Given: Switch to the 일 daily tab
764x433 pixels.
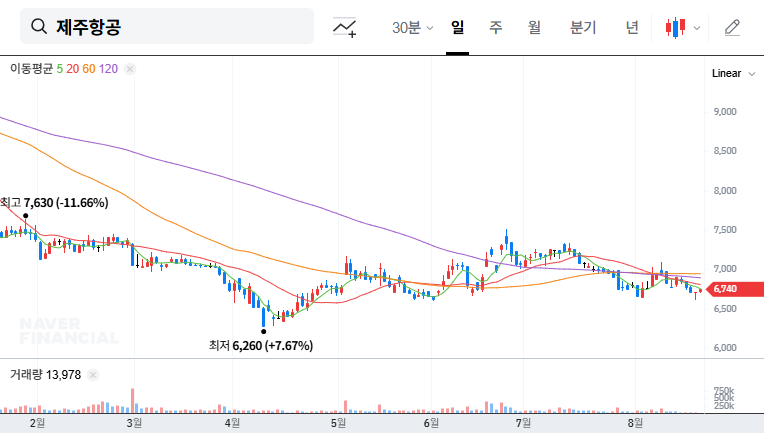Looking at the screenshot, I should pos(457,28).
